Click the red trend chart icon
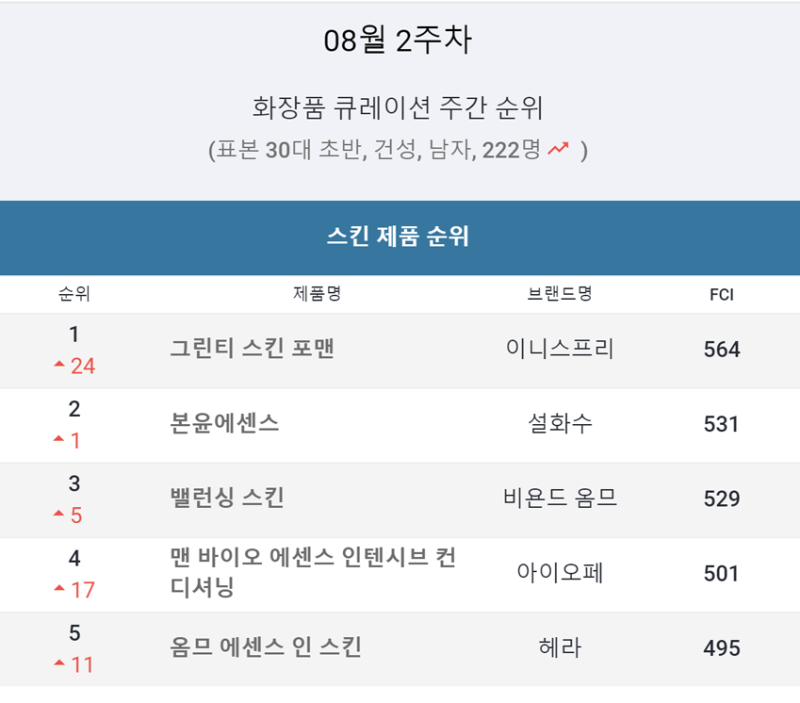800x703 pixels. 558,148
